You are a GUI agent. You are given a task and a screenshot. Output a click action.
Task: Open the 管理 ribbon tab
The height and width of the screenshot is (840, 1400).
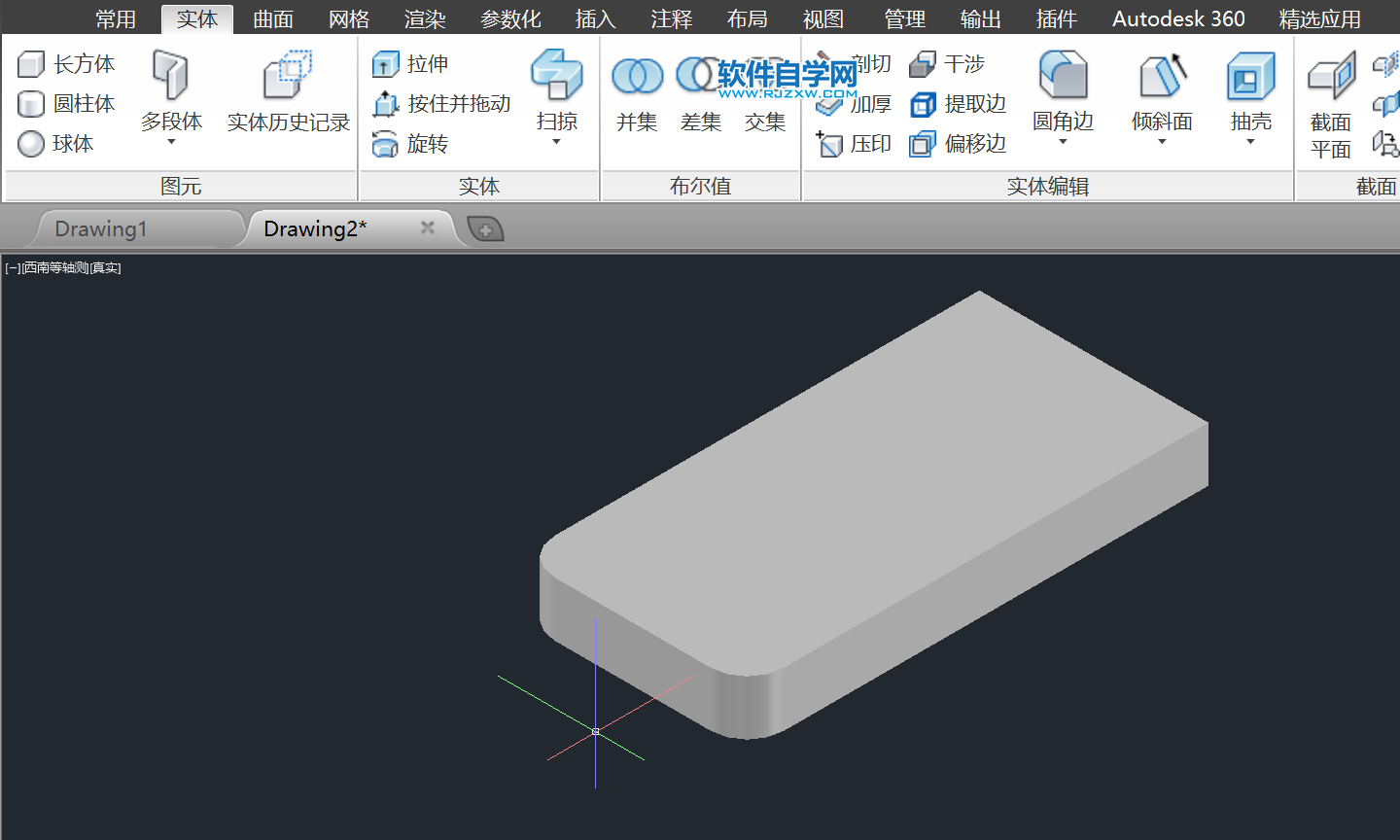pyautogui.click(x=905, y=18)
